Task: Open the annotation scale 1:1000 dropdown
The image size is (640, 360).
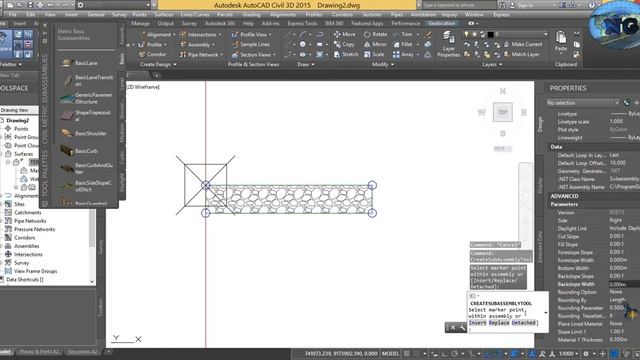Action: point(568,353)
